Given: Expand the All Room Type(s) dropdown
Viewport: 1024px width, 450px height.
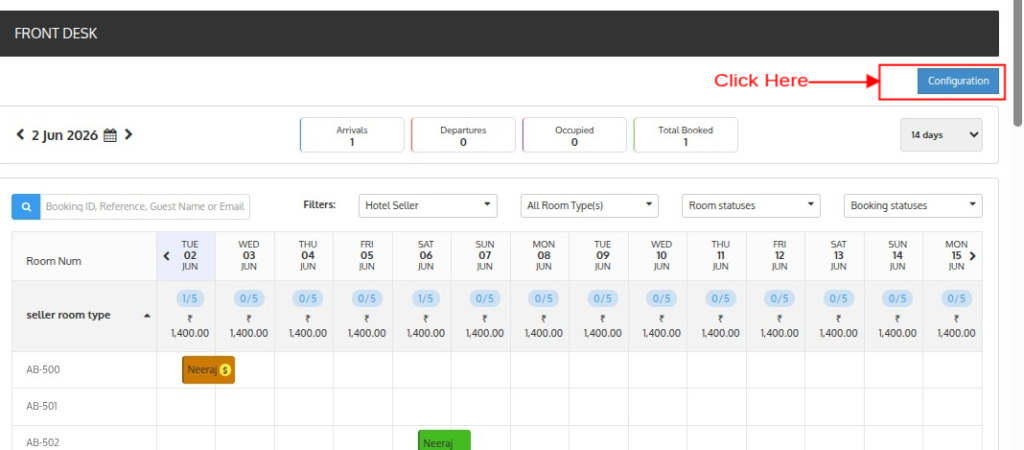Looking at the screenshot, I should click(589, 206).
